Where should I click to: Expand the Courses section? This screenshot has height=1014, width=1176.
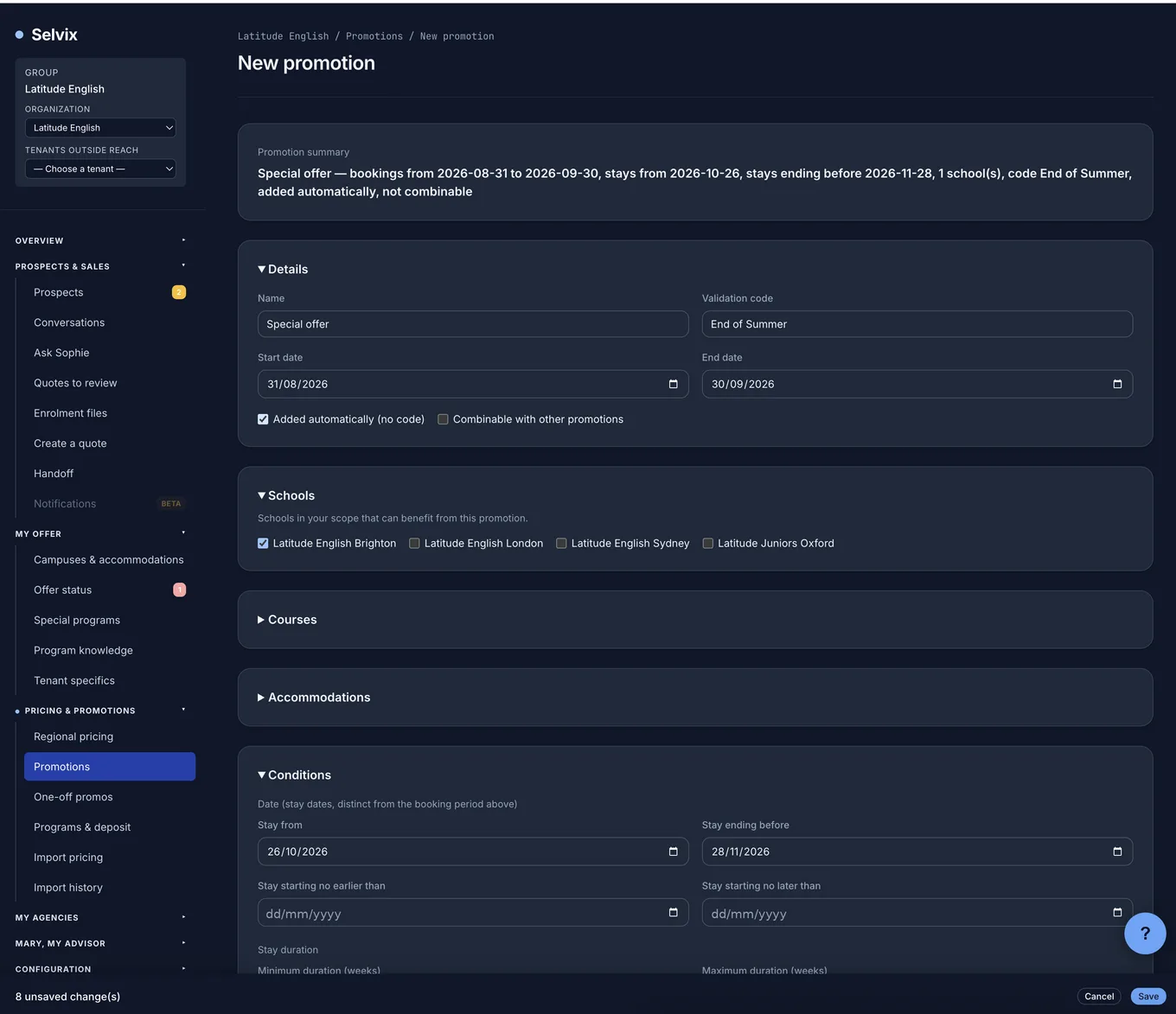(x=287, y=620)
